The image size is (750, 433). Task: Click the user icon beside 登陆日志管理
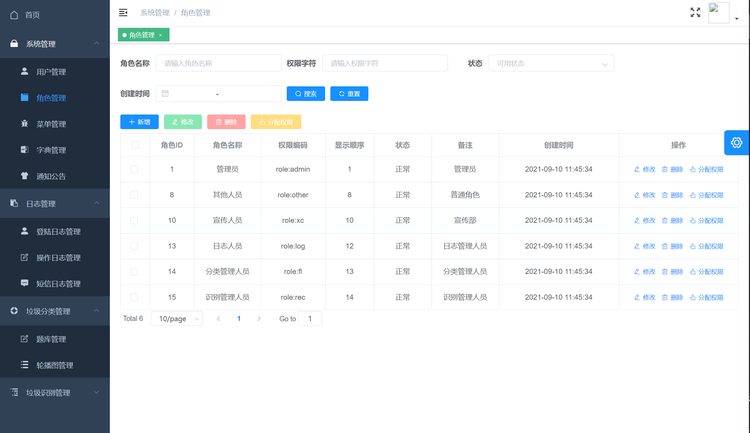click(24, 231)
